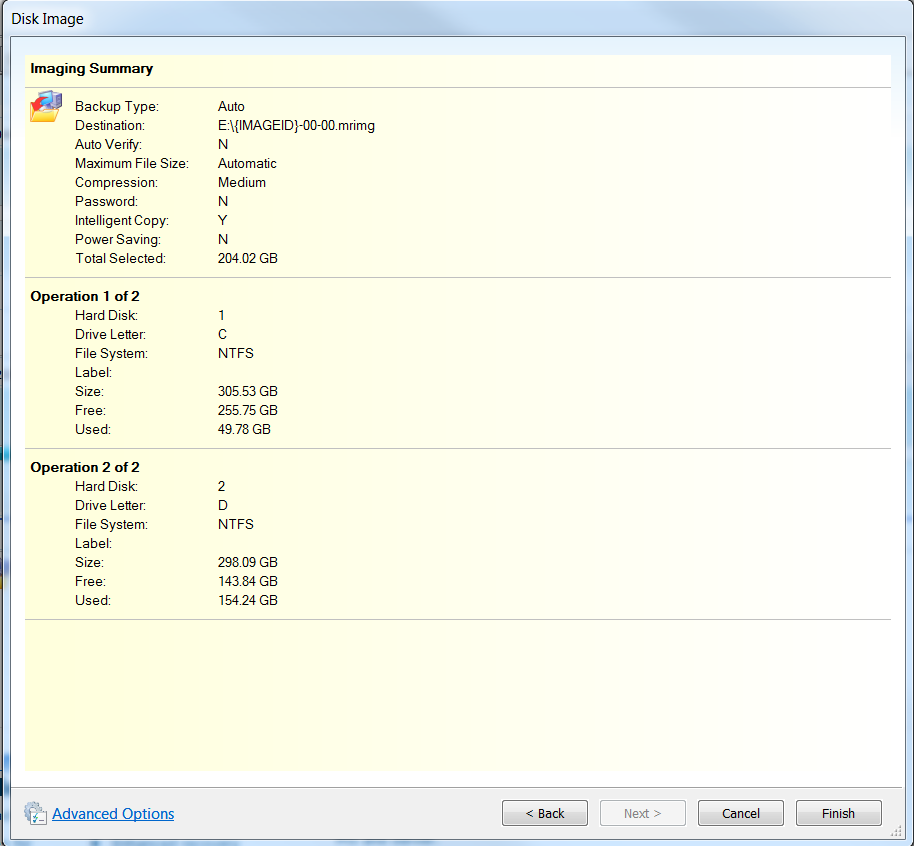This screenshot has width=914, height=846.
Task: Click the backup folder icon in Imaging Summary
Action: click(x=45, y=106)
